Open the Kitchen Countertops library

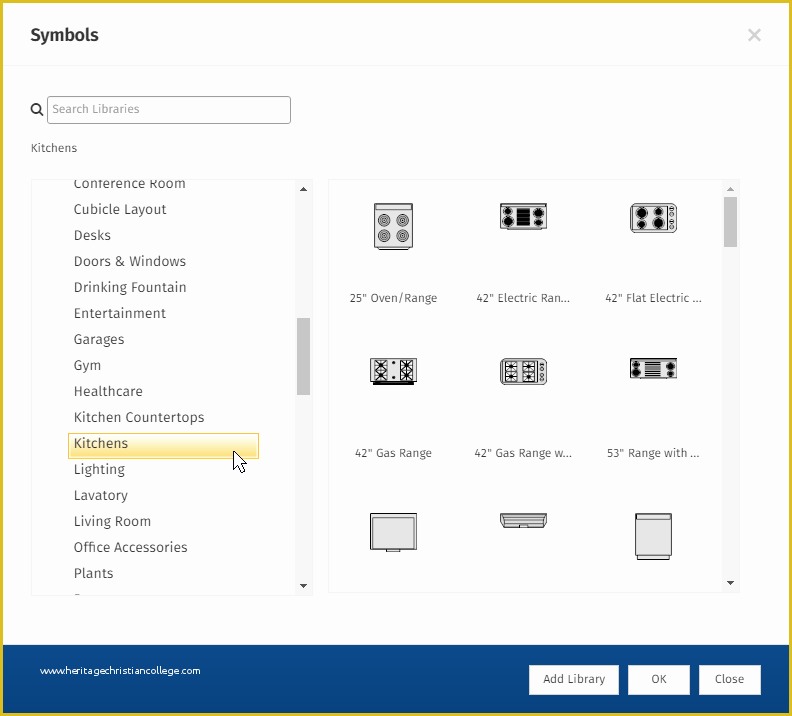pyautogui.click(x=139, y=417)
